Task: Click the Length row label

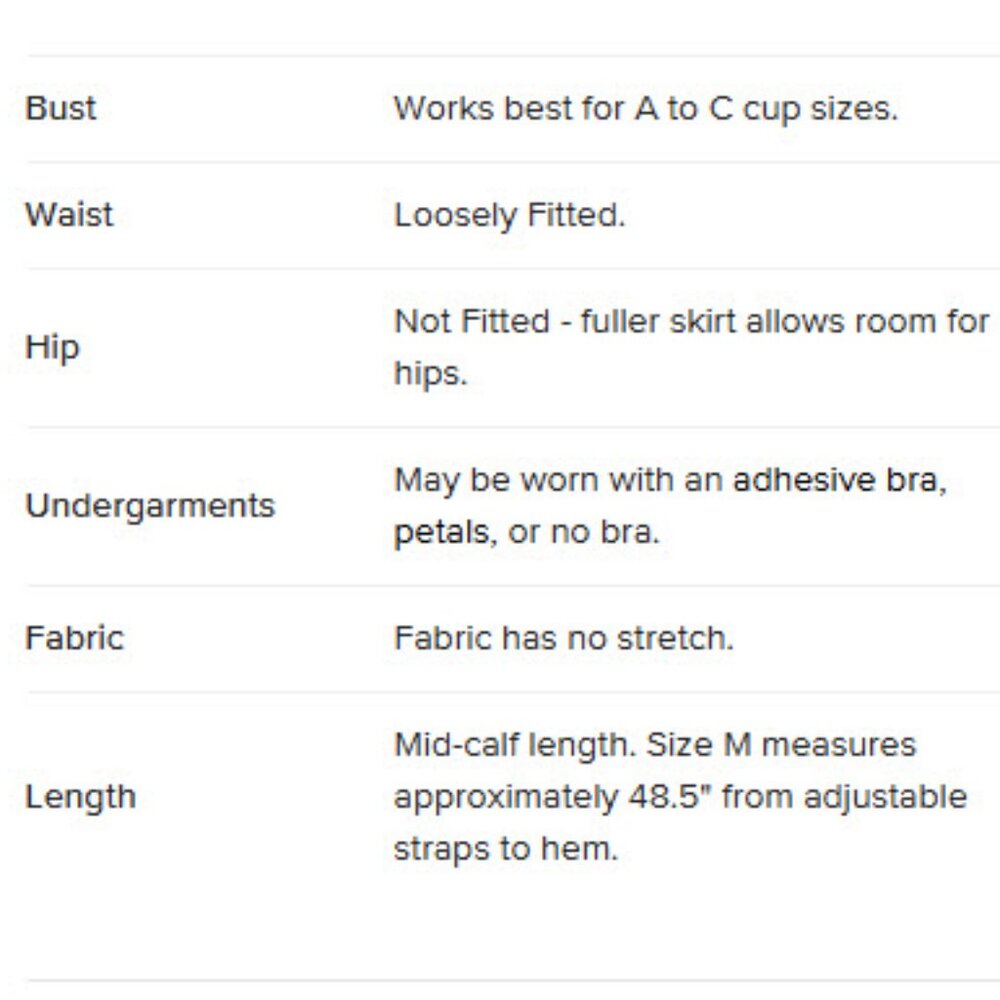Action: 80,797
